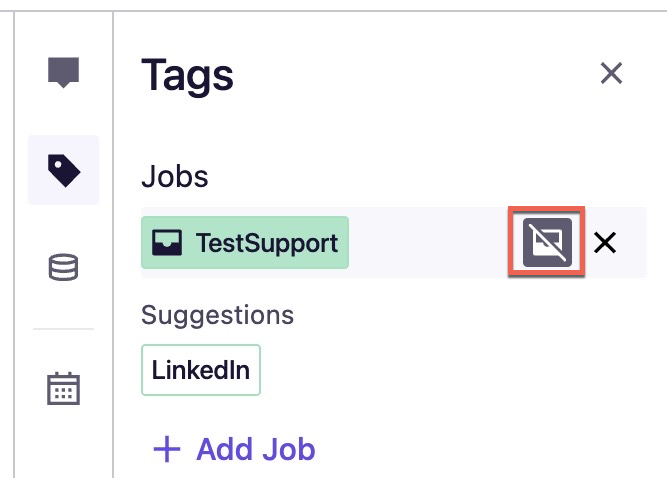
Task: Click the inbox tray icon inside TestSupport
Action: point(167,242)
